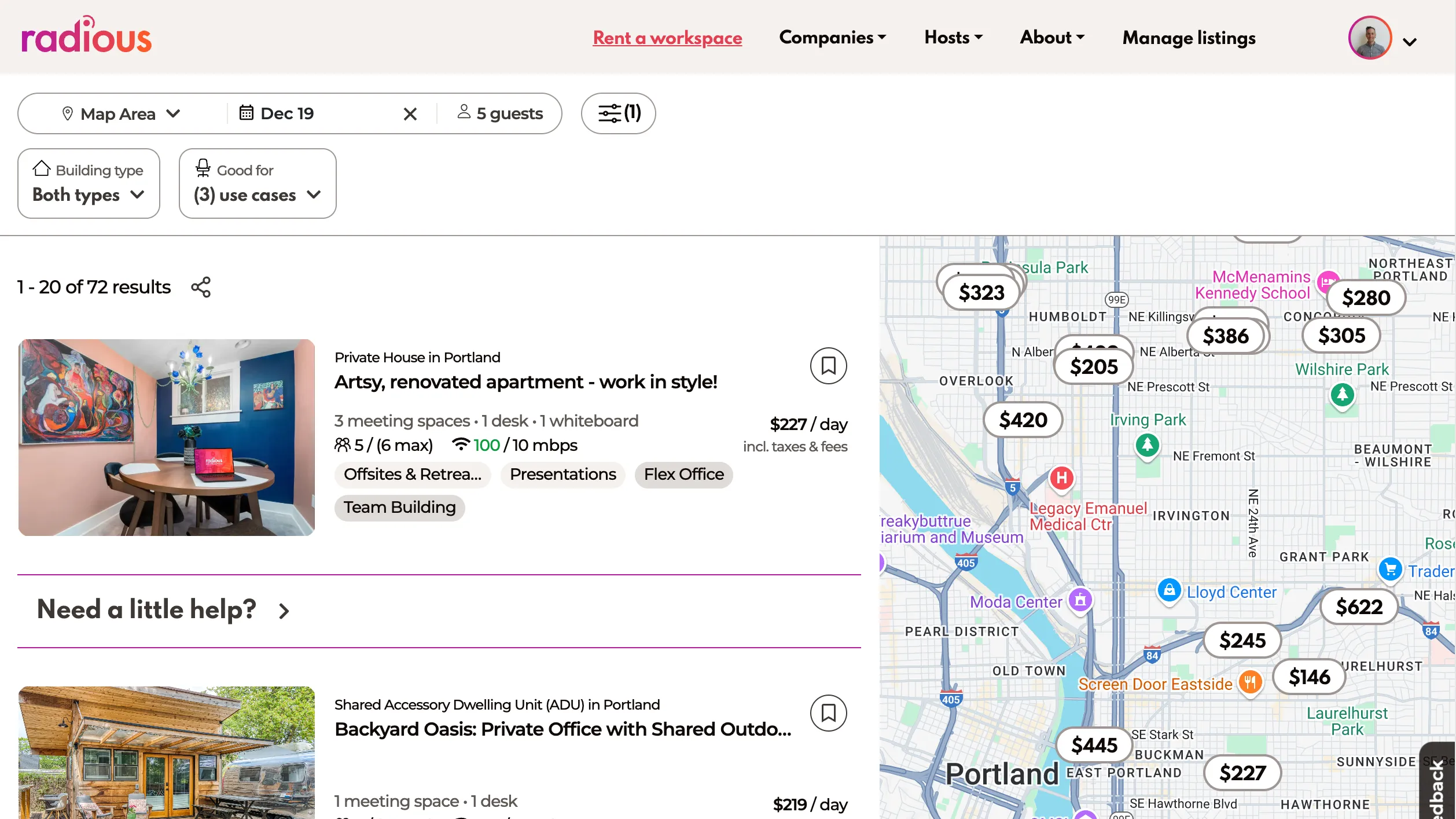Viewport: 1456px width, 819px height.
Task: View the artsy apartment listing photo
Action: point(167,438)
